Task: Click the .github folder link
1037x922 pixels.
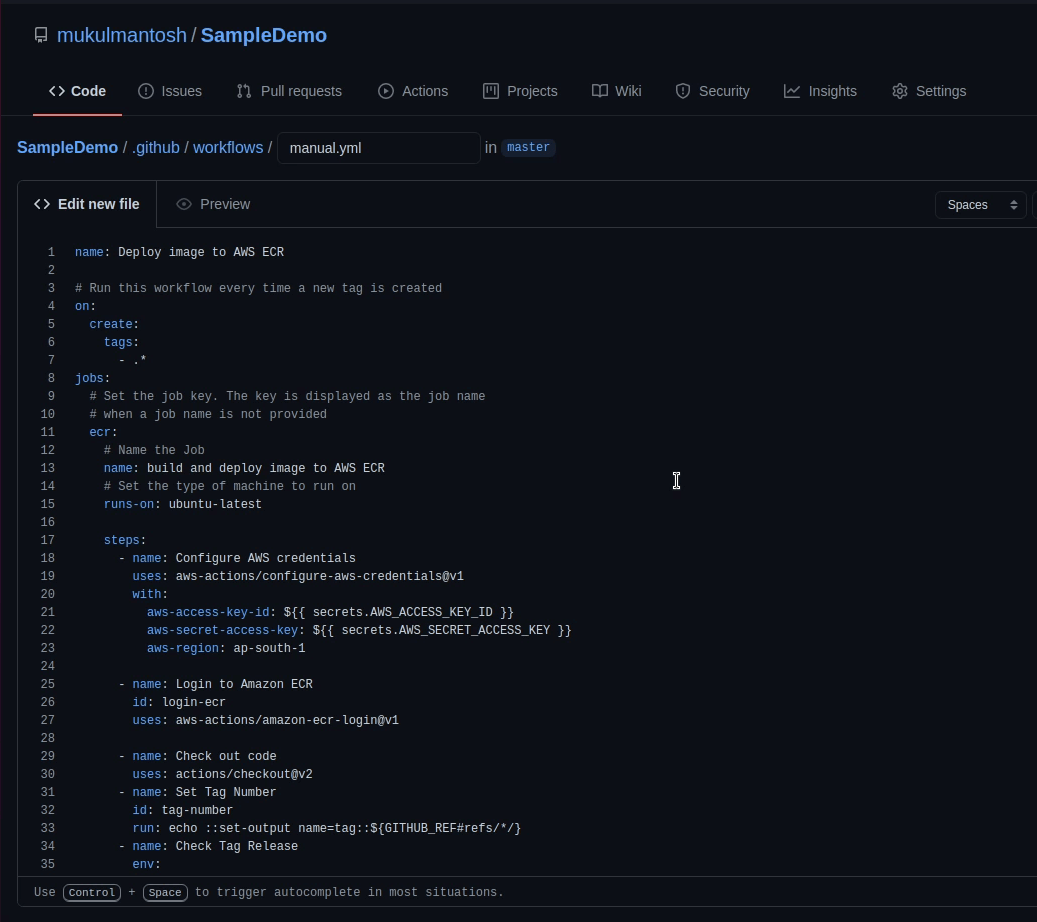Action: point(155,147)
